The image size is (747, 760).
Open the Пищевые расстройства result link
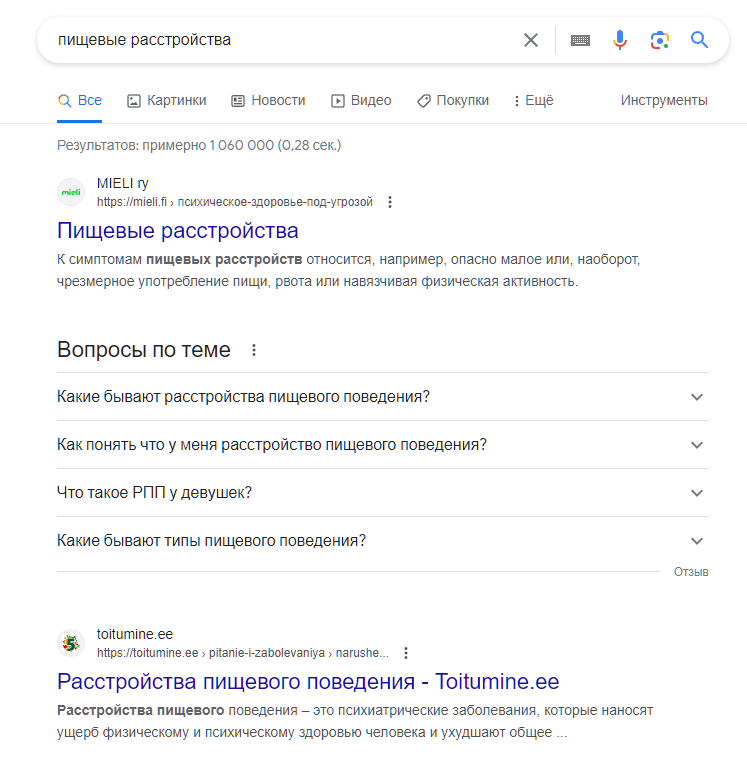[x=177, y=231]
